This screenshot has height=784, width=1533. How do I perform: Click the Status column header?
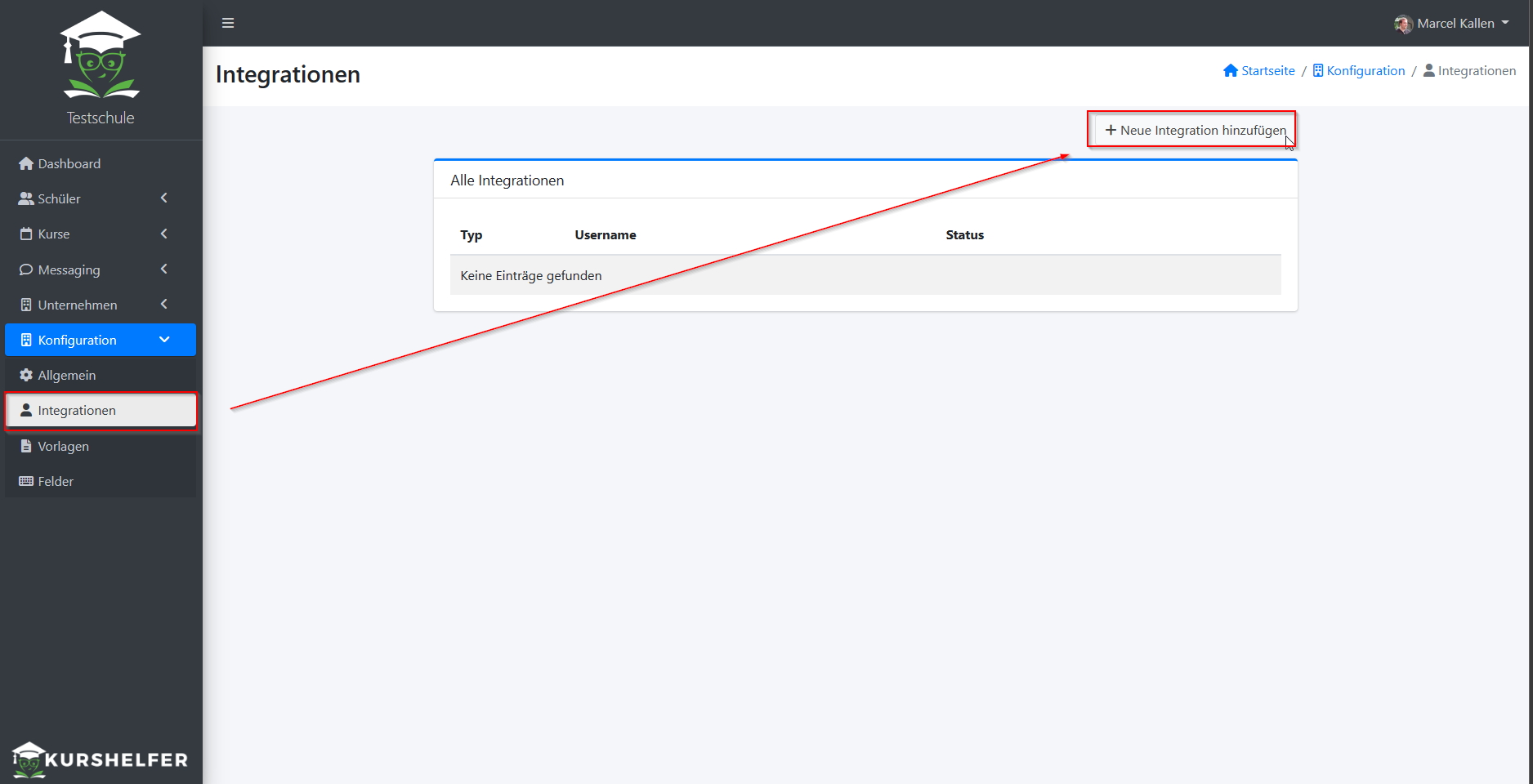tap(965, 235)
